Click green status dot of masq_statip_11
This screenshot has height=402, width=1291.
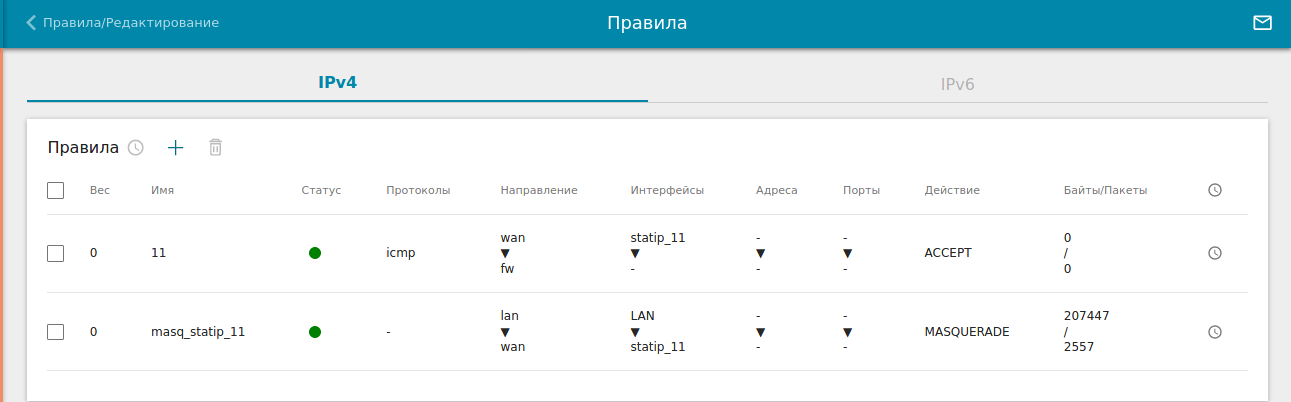coord(315,331)
